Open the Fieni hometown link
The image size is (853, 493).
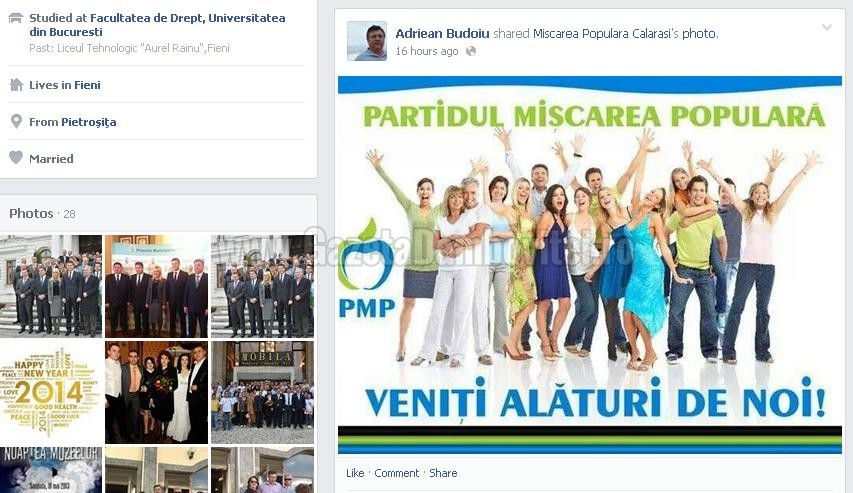[x=88, y=85]
